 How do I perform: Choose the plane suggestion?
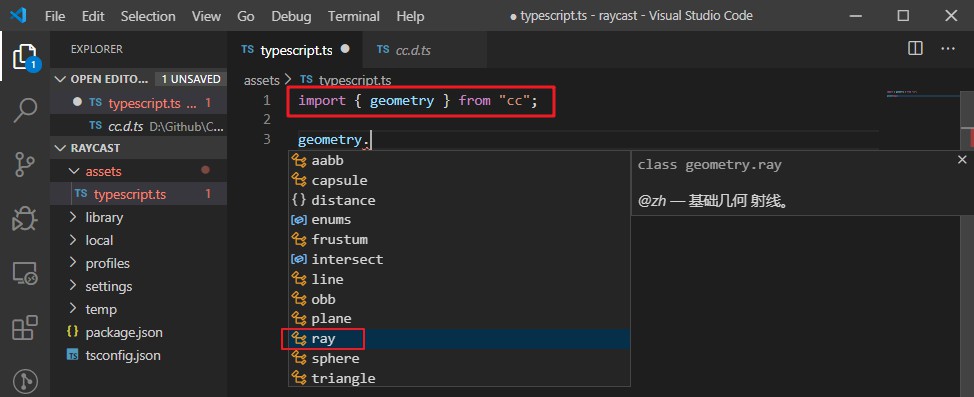point(459,319)
